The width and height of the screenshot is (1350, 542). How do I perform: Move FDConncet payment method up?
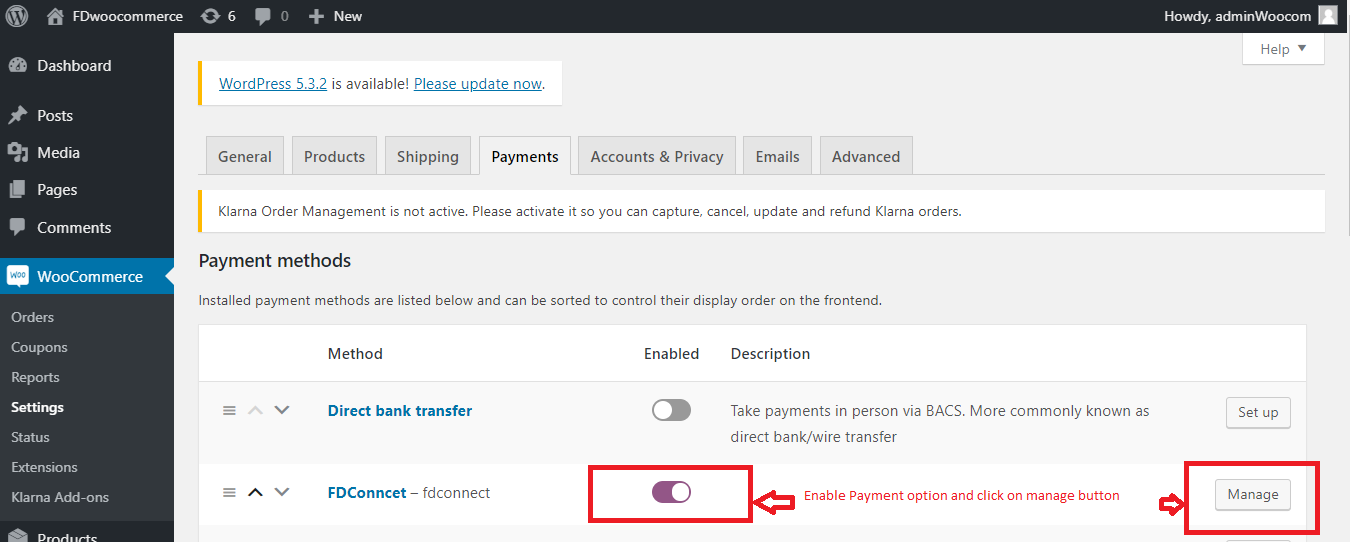tap(255, 492)
